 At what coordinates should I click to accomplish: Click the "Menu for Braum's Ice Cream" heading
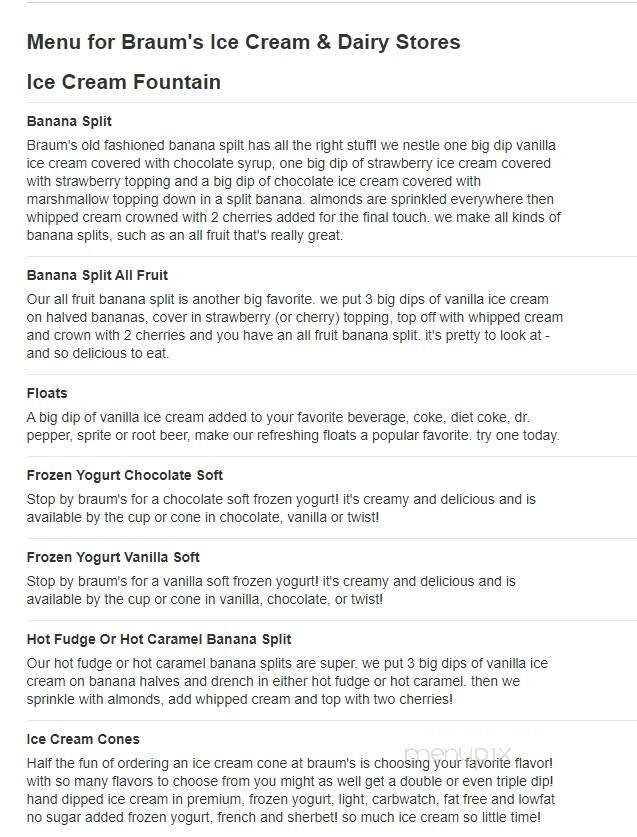(243, 42)
